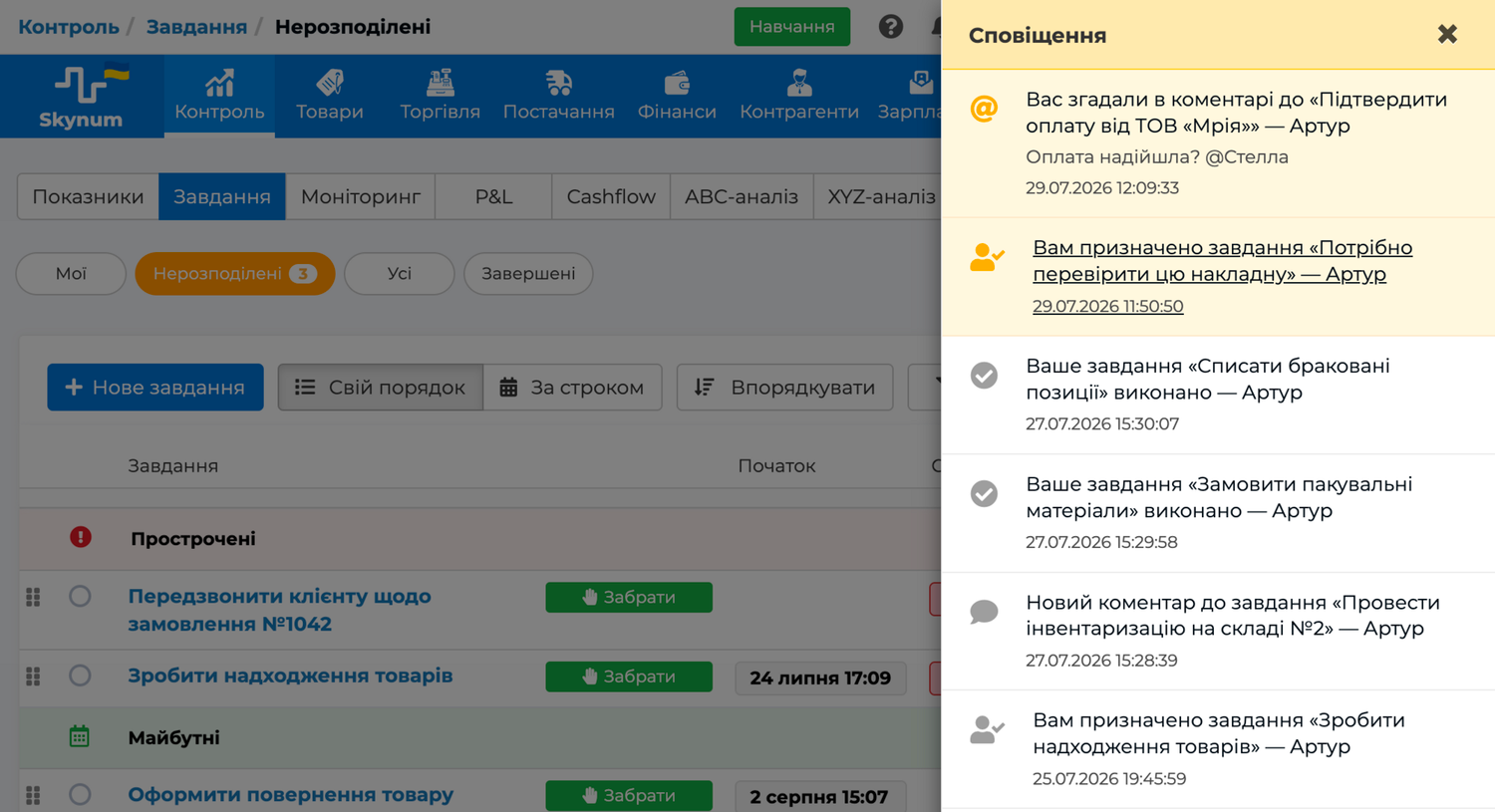Click the Нове завдання button
Image resolution: width=1495 pixels, height=812 pixels.
coord(155,388)
